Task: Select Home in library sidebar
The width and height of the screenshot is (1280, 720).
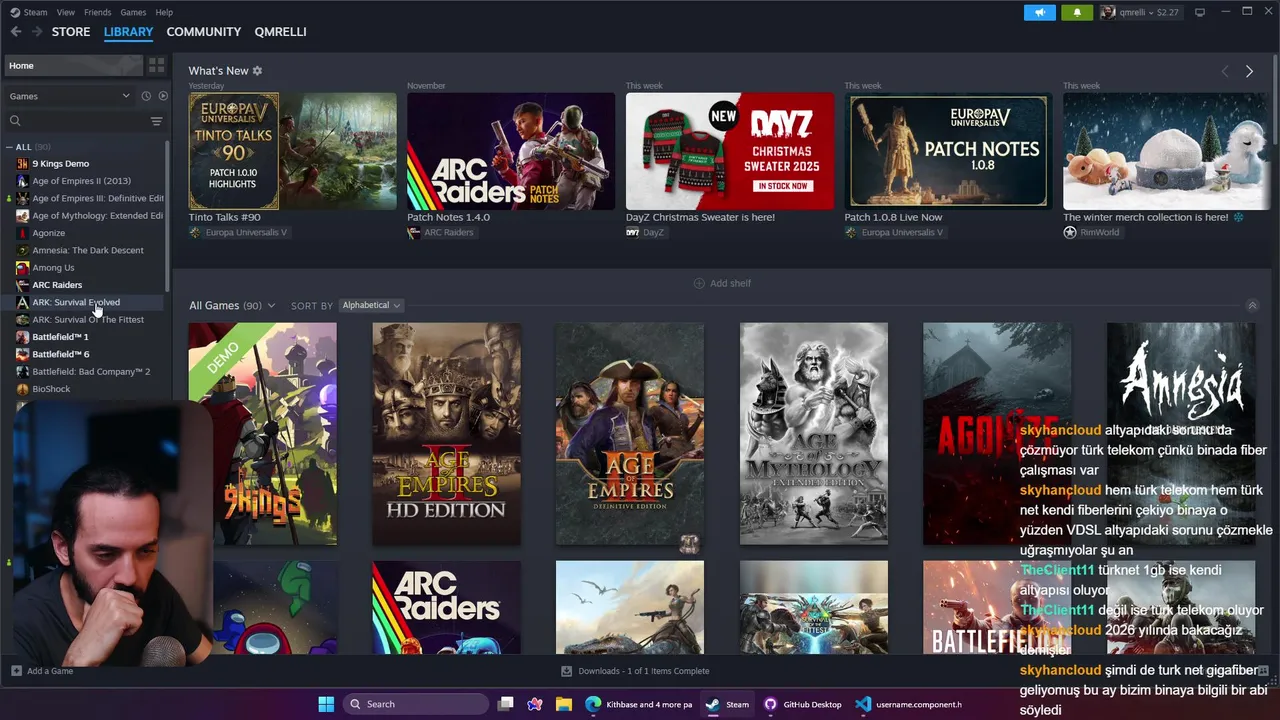Action: point(73,65)
